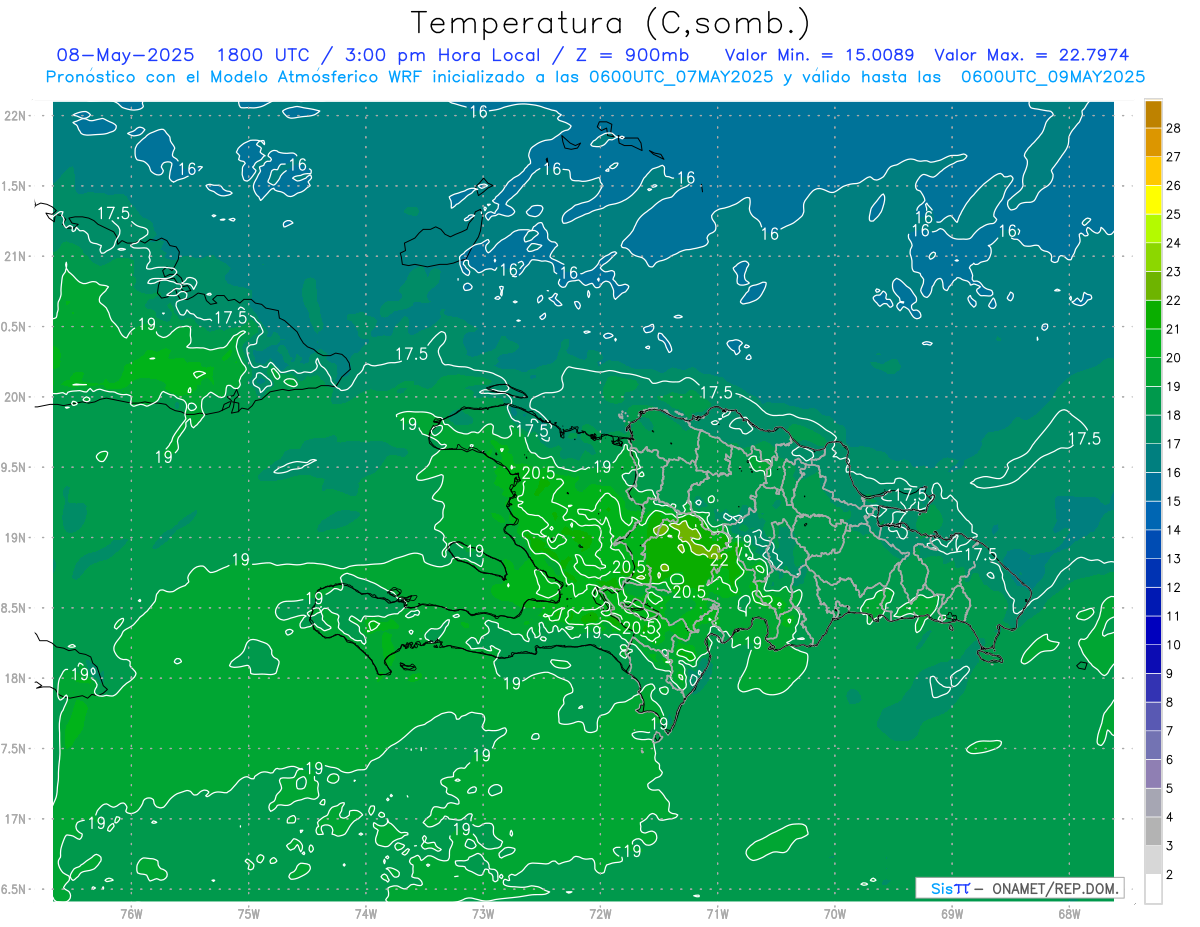Click the '75W' longitude axis label
This screenshot has width=1200, height=927.
point(249,914)
